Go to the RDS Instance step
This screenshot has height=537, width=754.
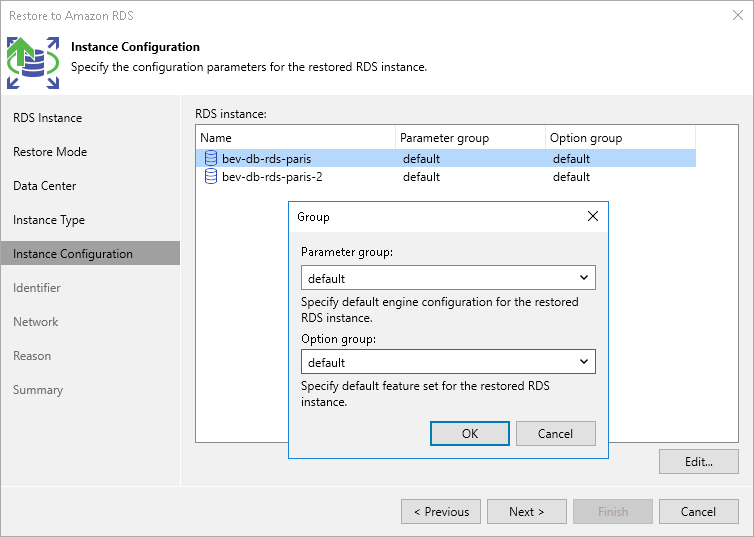tap(47, 118)
